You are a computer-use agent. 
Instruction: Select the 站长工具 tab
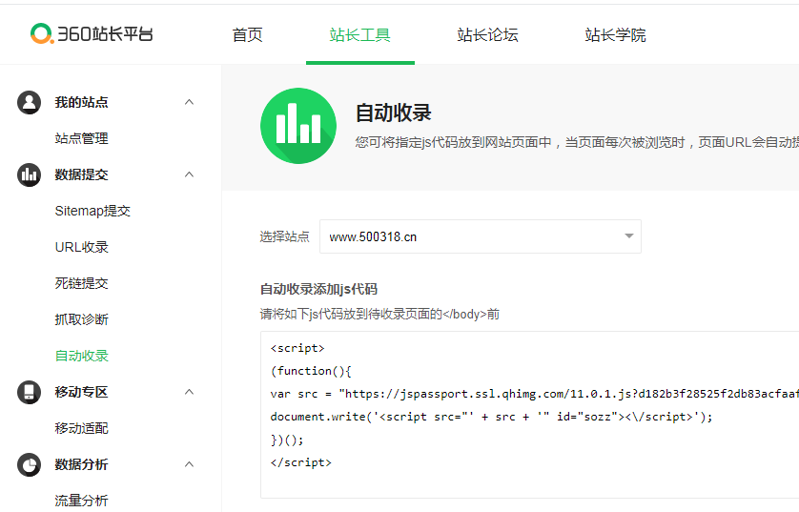point(360,35)
